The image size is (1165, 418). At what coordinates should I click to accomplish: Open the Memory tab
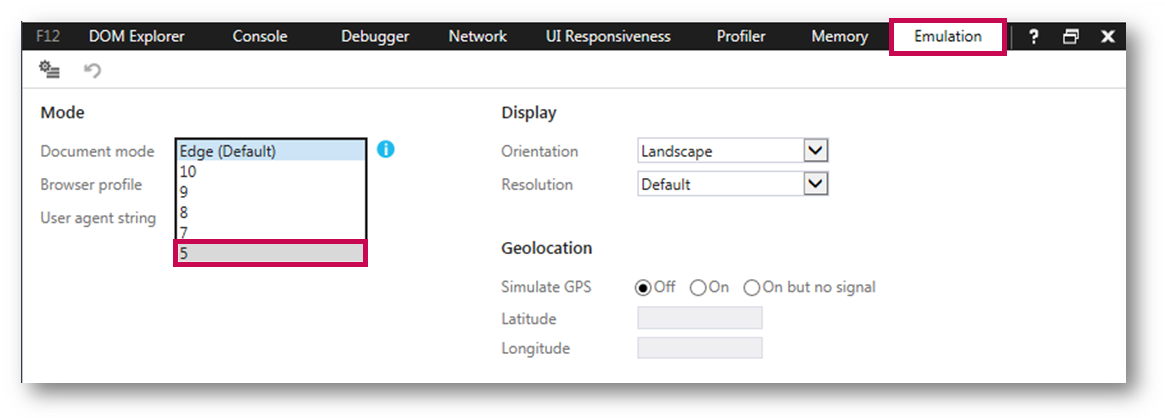click(840, 36)
